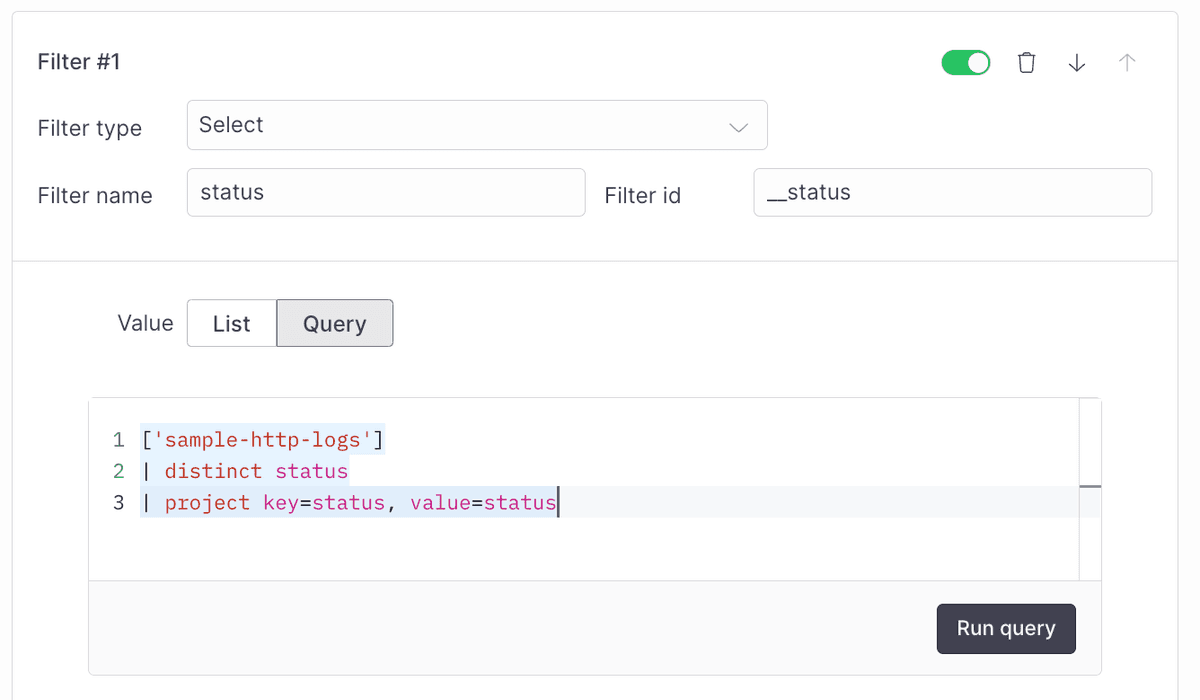Click the trash can beside the toggle
The width and height of the screenshot is (1200, 700).
(1026, 62)
